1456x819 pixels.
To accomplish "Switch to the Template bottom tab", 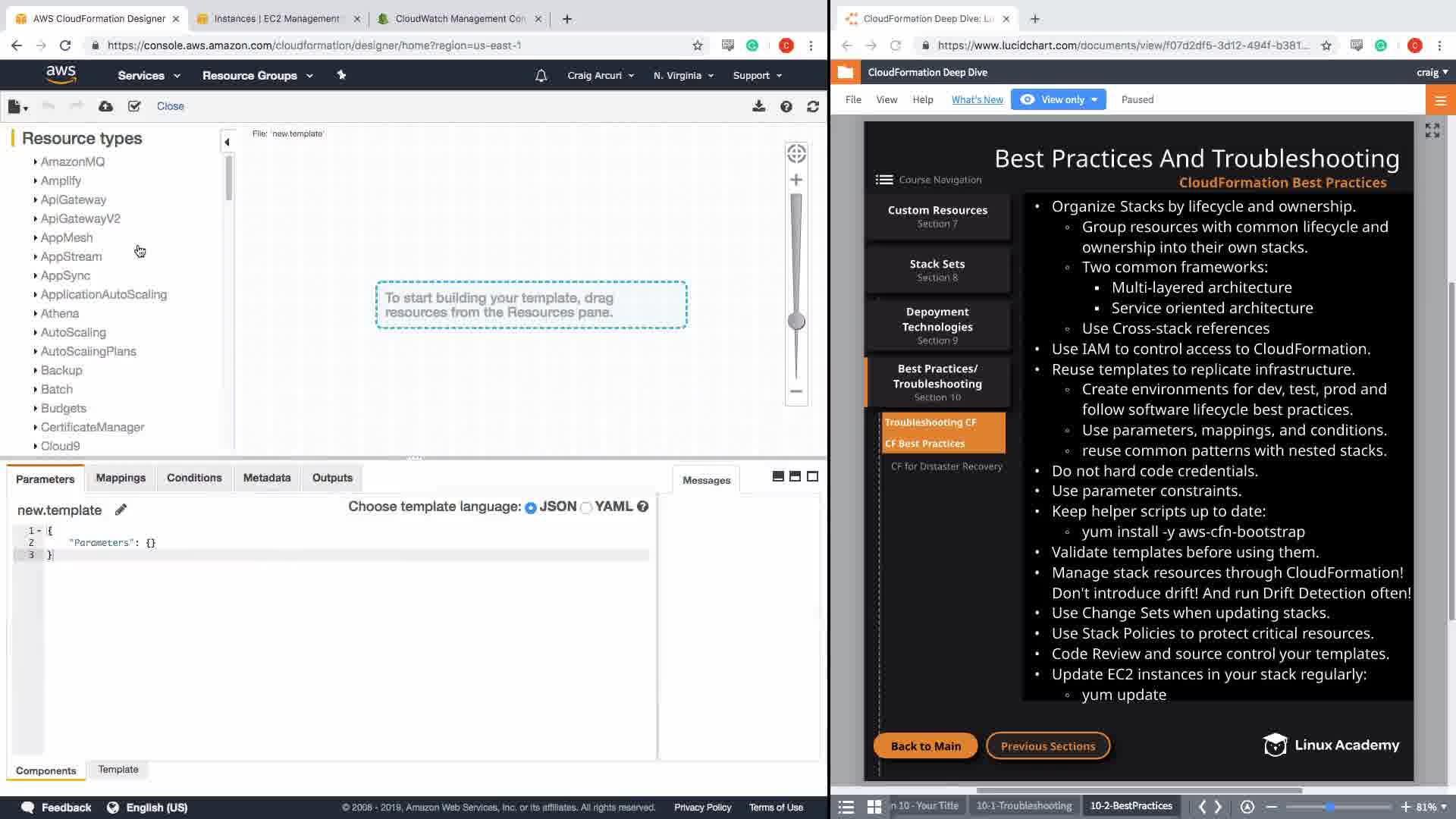I will (118, 769).
